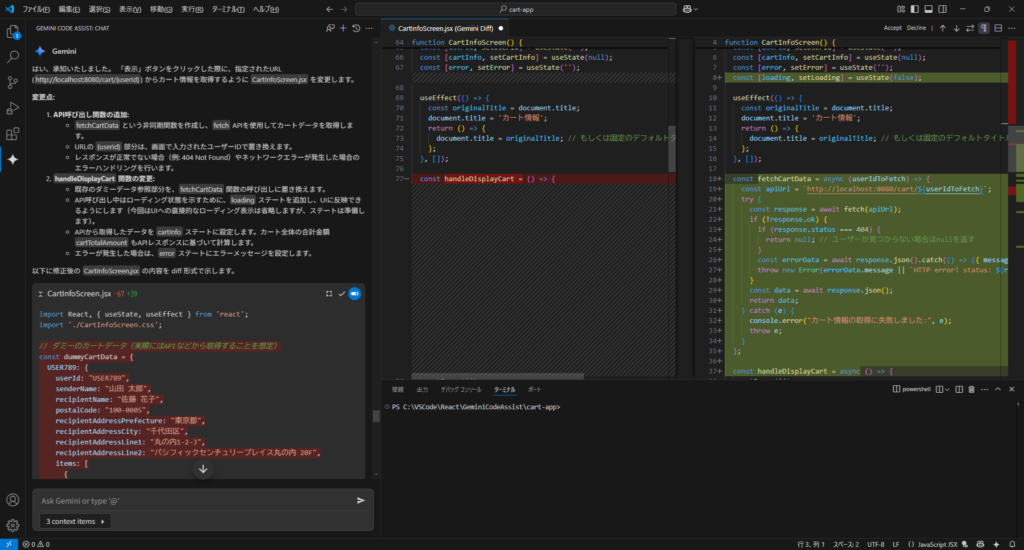Close the terminal panel

click(1012, 389)
